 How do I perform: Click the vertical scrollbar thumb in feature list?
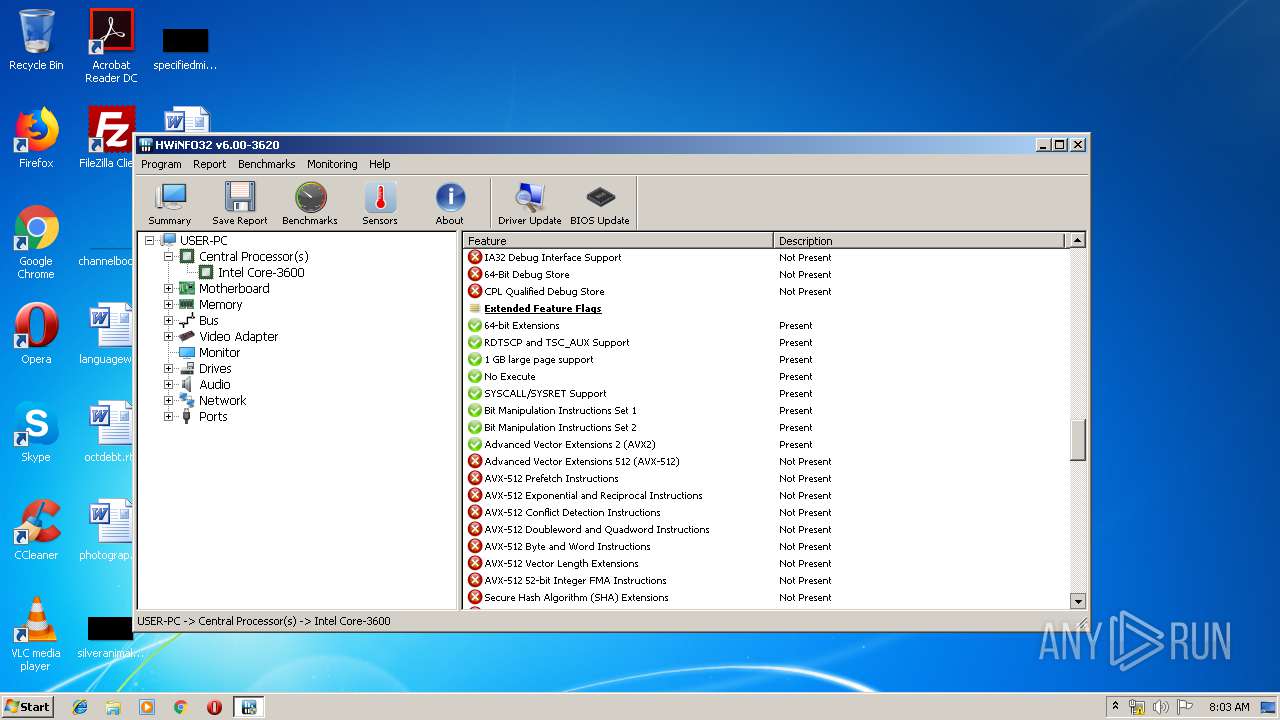1077,440
